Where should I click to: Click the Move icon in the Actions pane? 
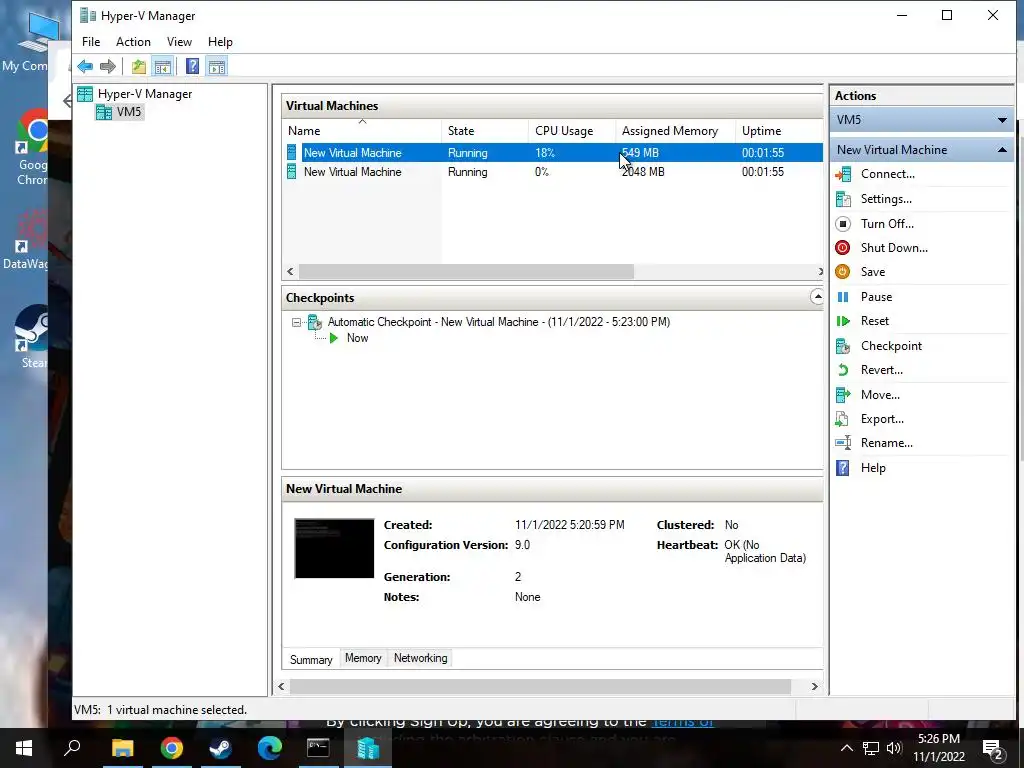(843, 395)
